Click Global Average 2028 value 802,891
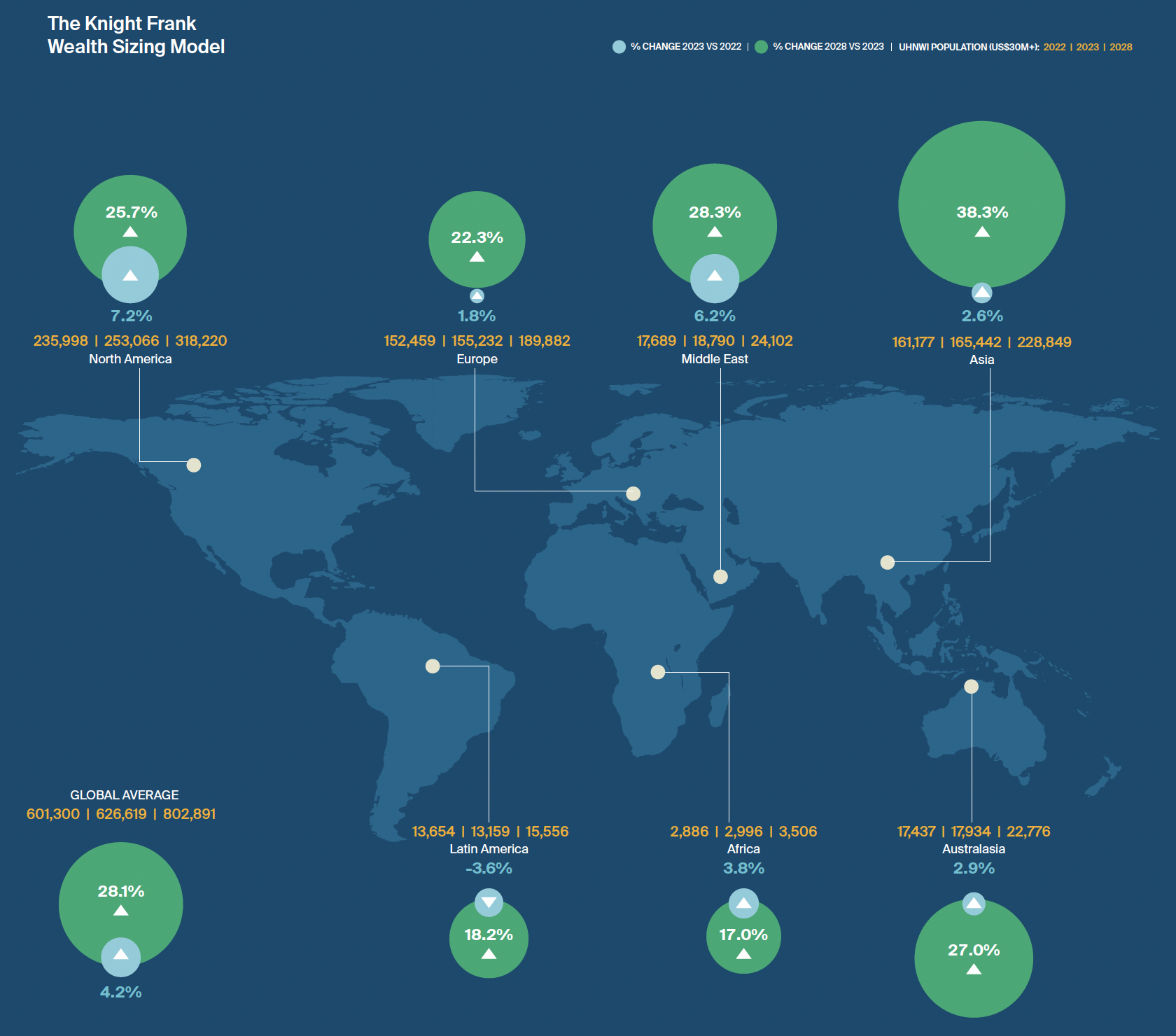The width and height of the screenshot is (1176, 1036). (x=189, y=814)
